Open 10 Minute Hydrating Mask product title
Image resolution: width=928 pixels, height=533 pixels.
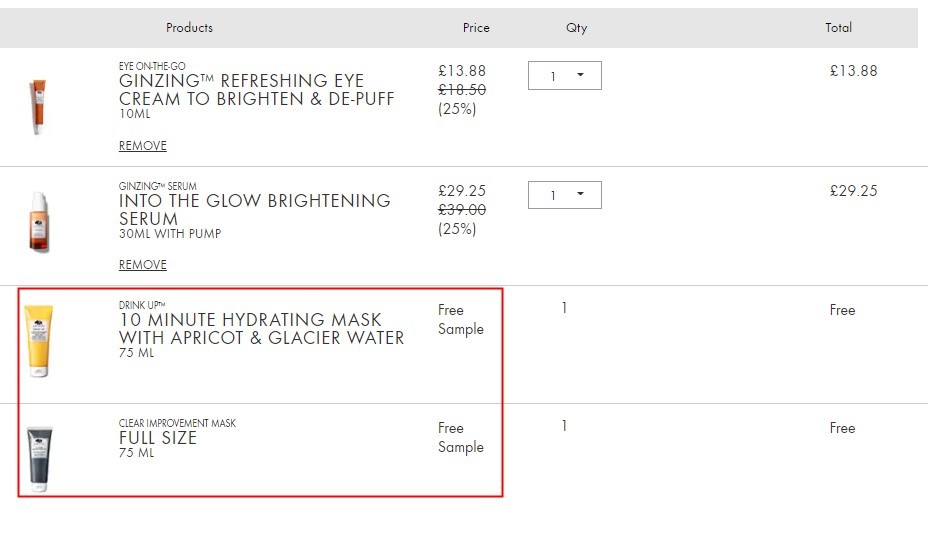coord(261,328)
